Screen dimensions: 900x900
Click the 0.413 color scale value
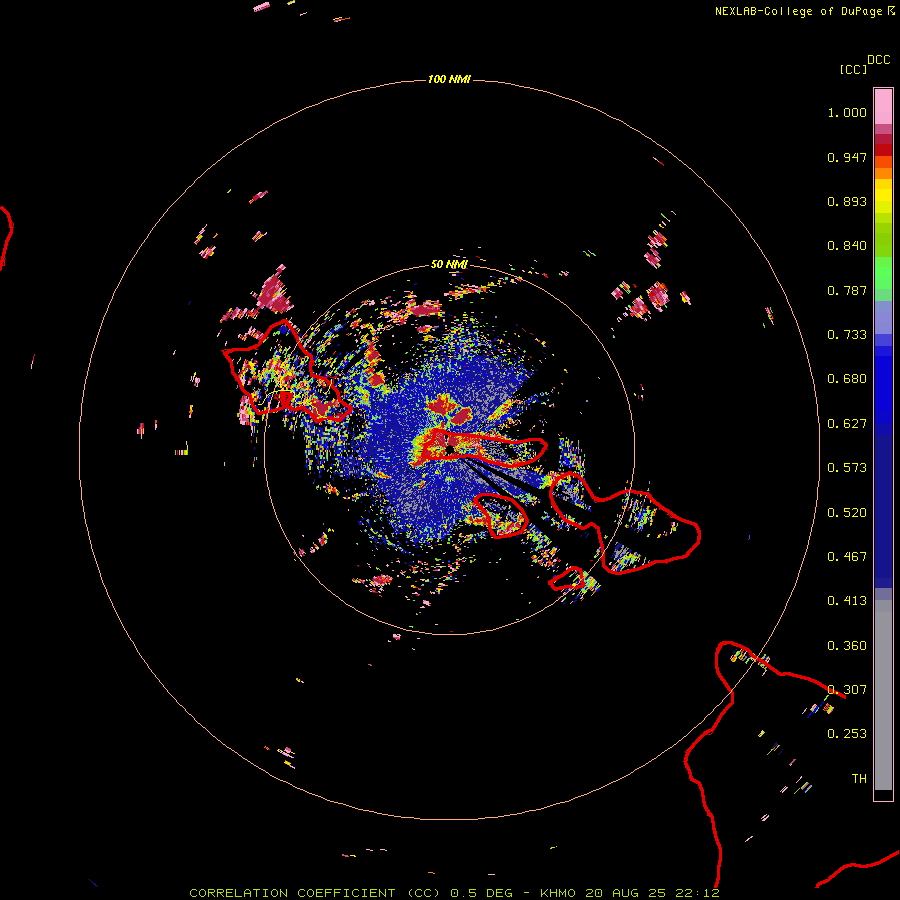[x=847, y=601]
